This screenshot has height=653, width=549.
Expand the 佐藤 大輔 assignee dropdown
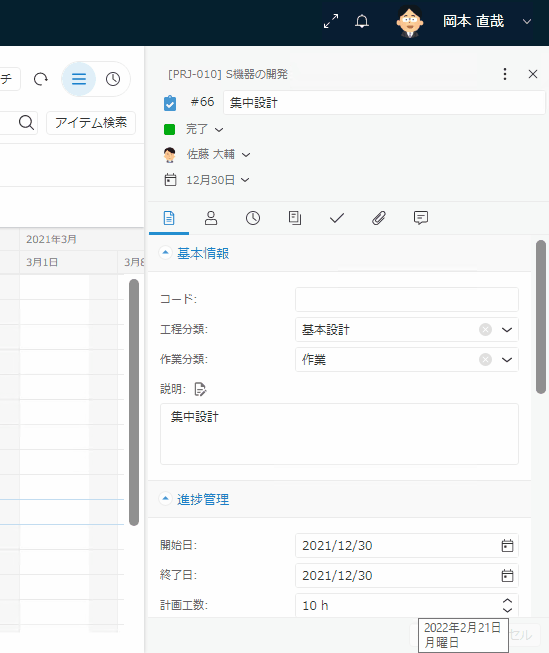click(218, 155)
